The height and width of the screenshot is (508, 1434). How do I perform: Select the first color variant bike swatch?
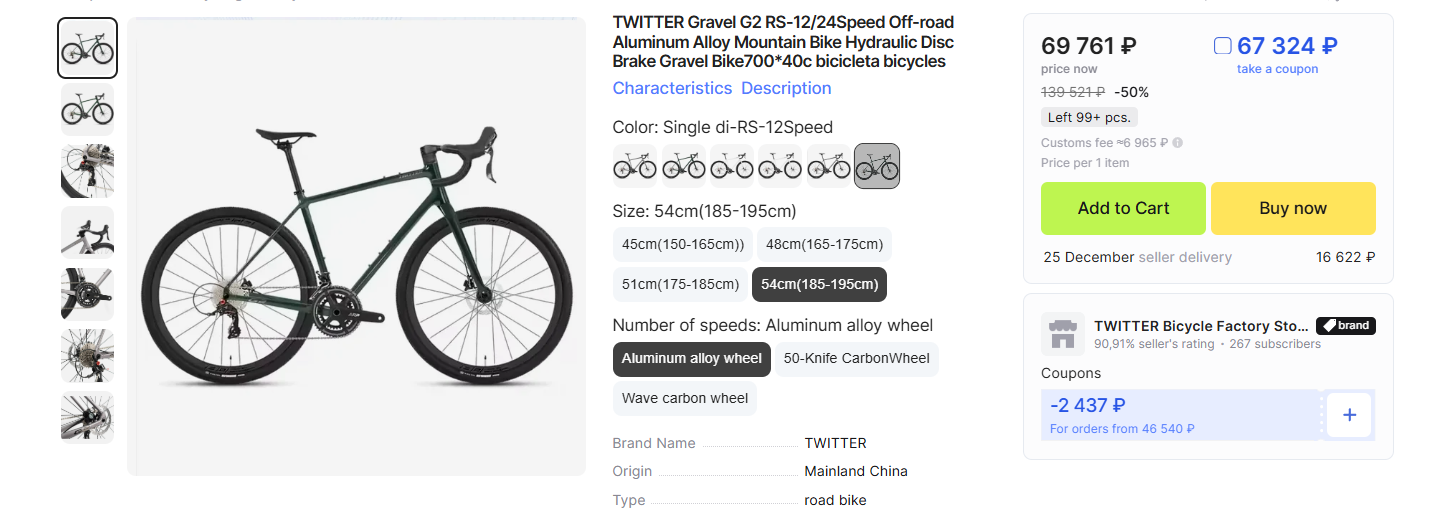coord(634,166)
